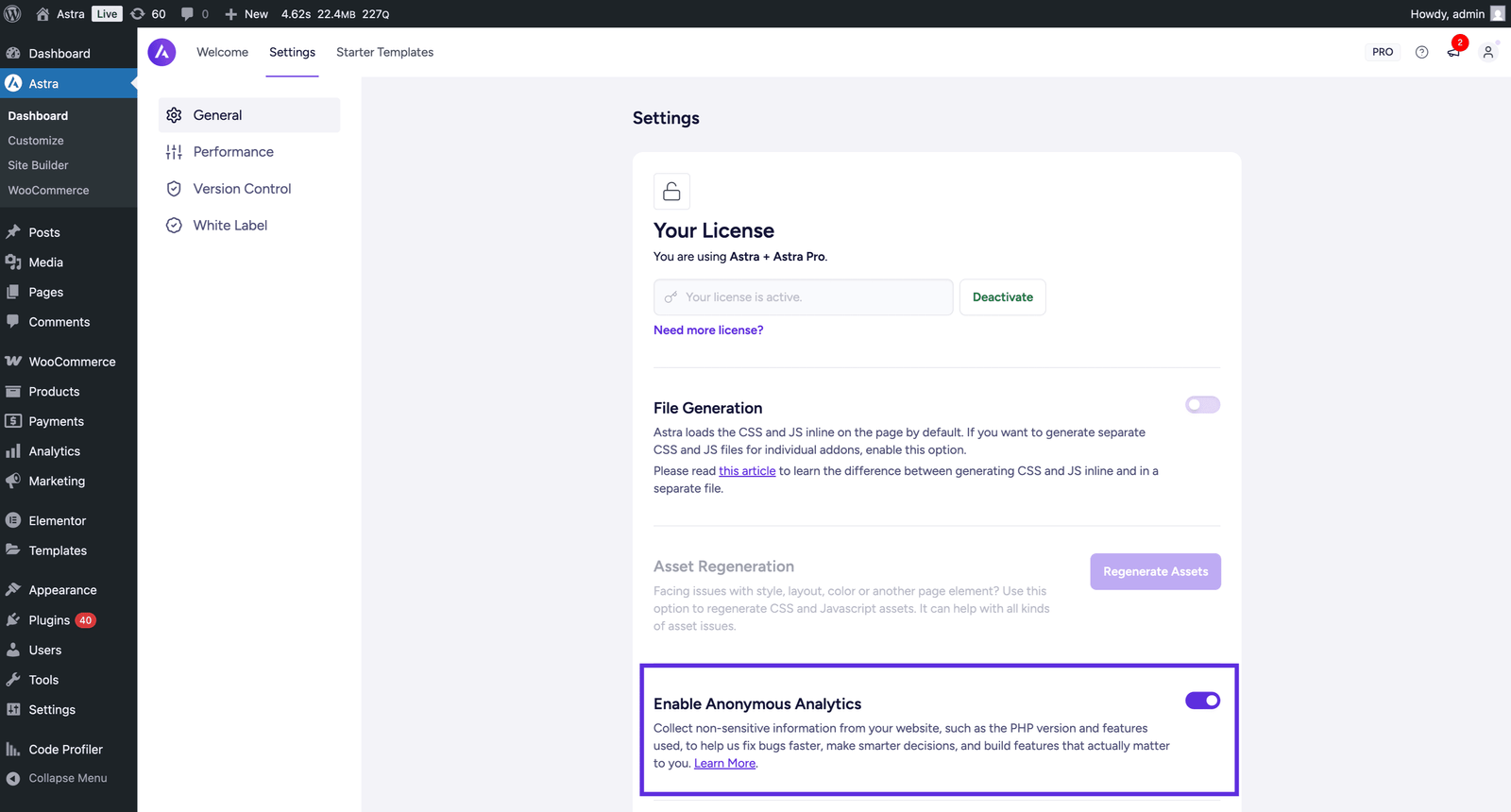1511x812 pixels.
Task: Click the Astra logo icon in header
Action: [x=161, y=52]
